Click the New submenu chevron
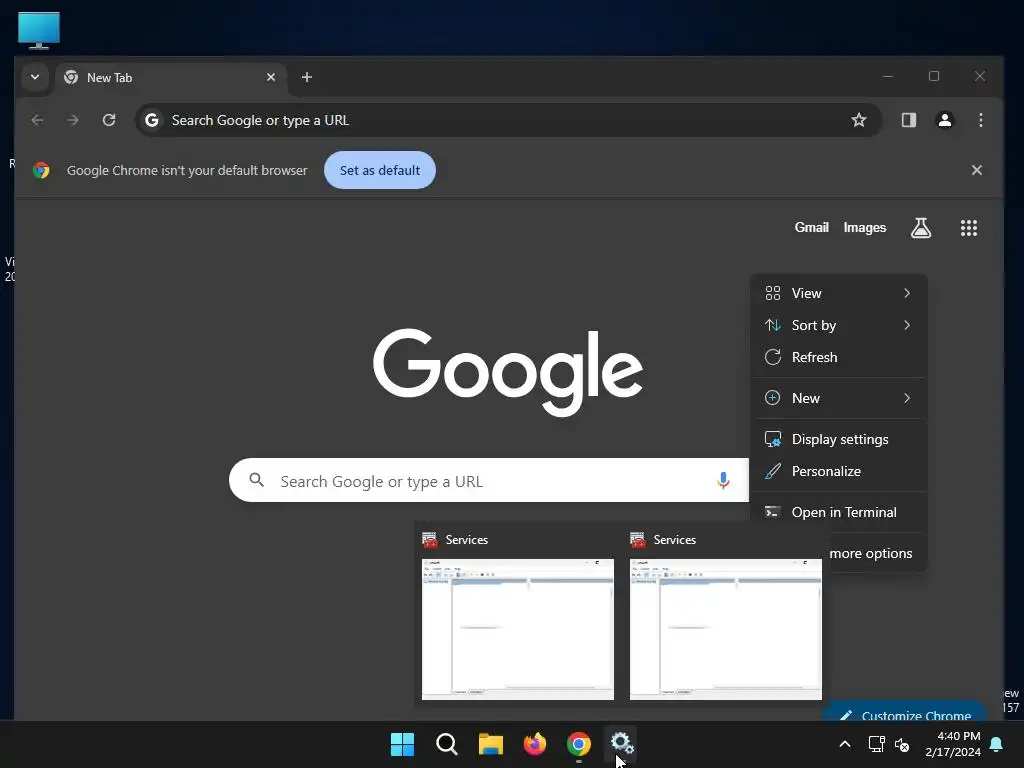 click(x=907, y=398)
